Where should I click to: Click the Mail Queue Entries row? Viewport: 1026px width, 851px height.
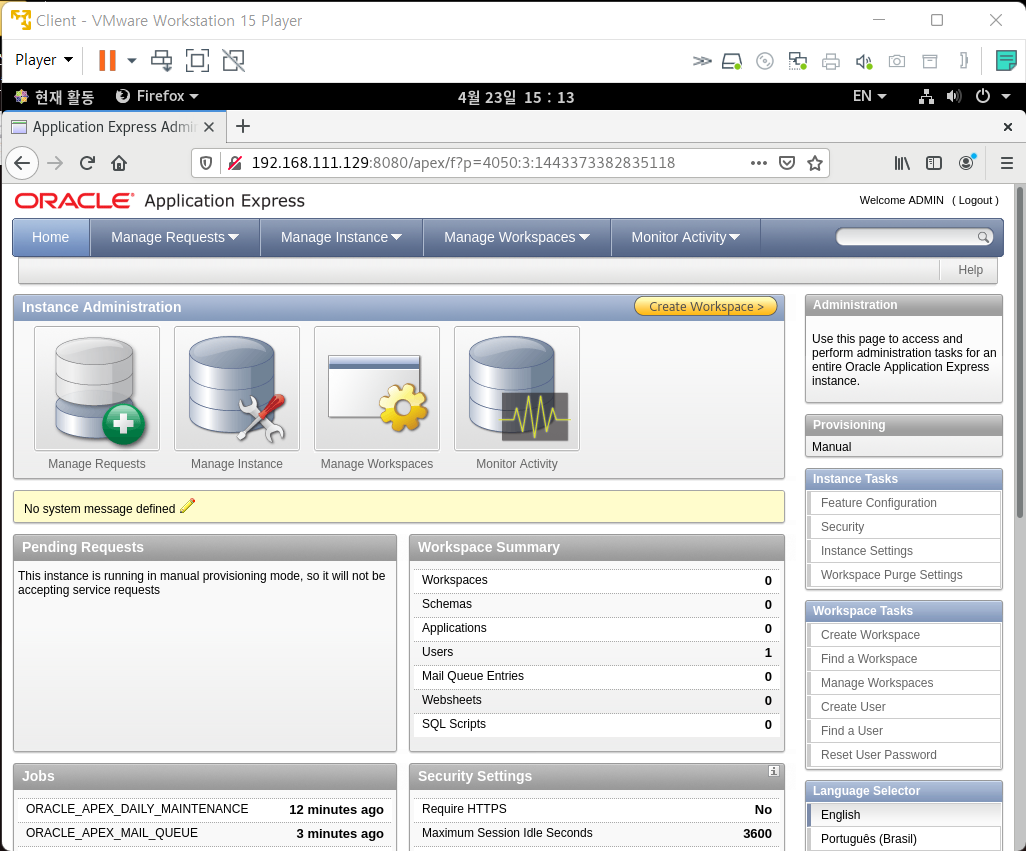pos(596,676)
